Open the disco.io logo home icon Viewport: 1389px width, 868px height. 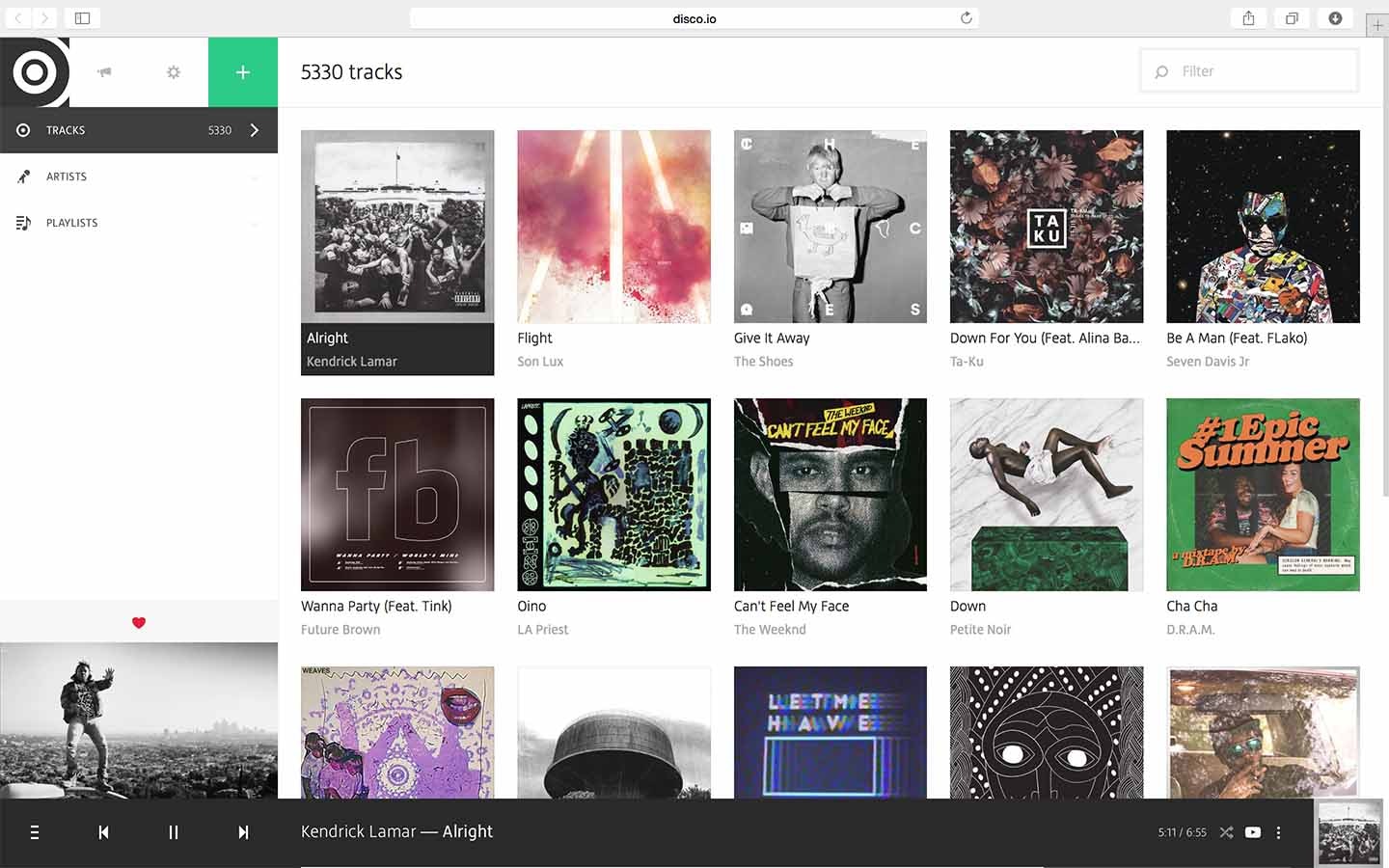tap(35, 71)
